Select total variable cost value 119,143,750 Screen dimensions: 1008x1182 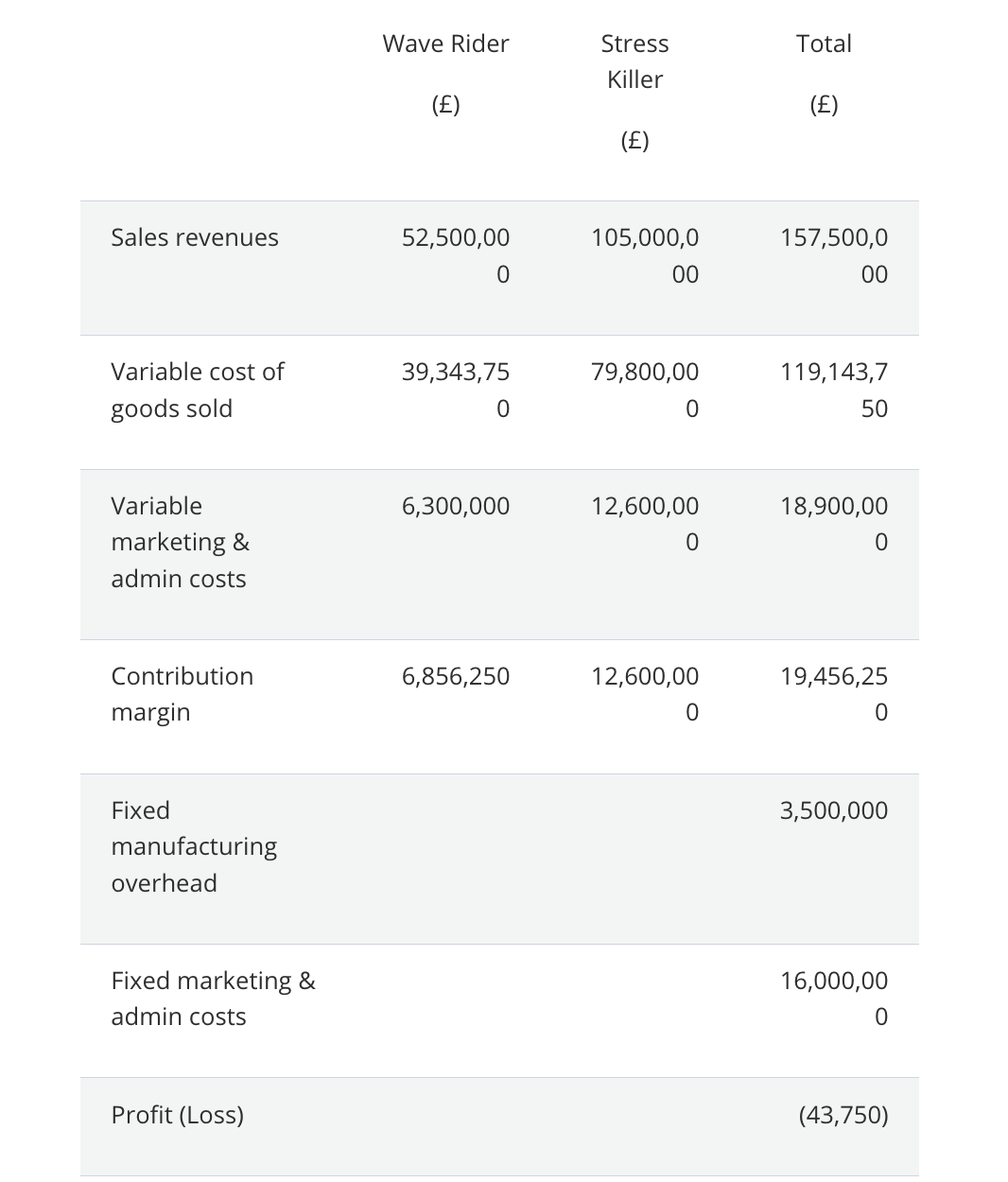click(x=834, y=390)
